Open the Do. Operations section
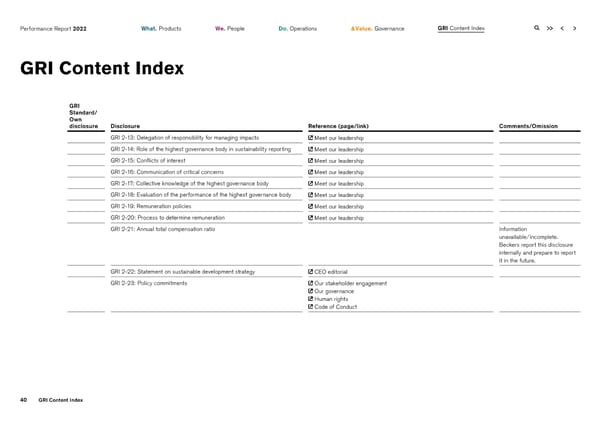600x424 pixels. pos(298,28)
